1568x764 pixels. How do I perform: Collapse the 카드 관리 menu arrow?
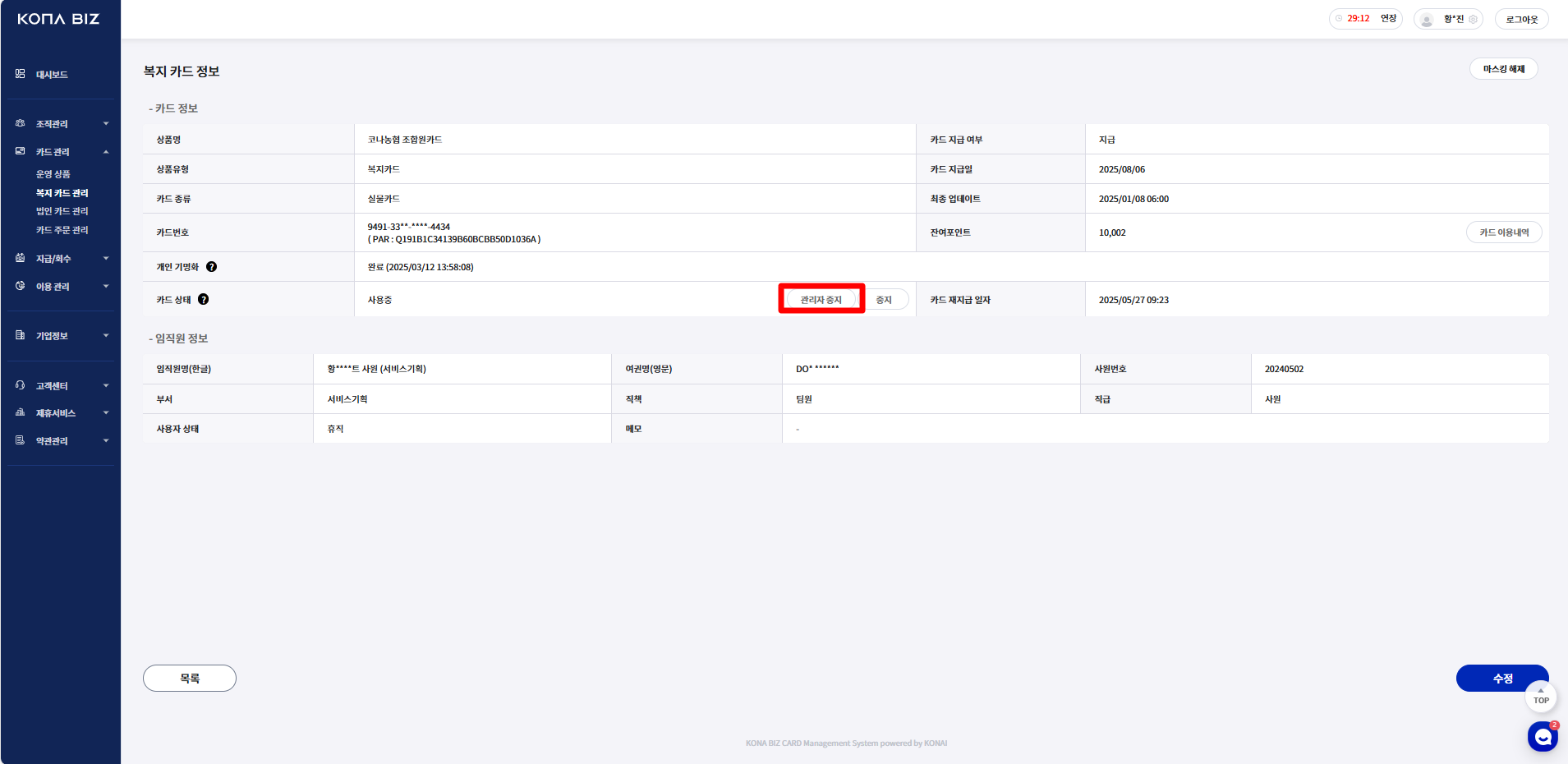[106, 152]
